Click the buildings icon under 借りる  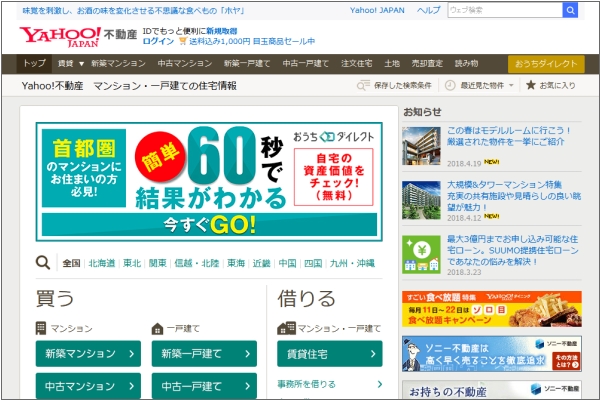(287, 328)
